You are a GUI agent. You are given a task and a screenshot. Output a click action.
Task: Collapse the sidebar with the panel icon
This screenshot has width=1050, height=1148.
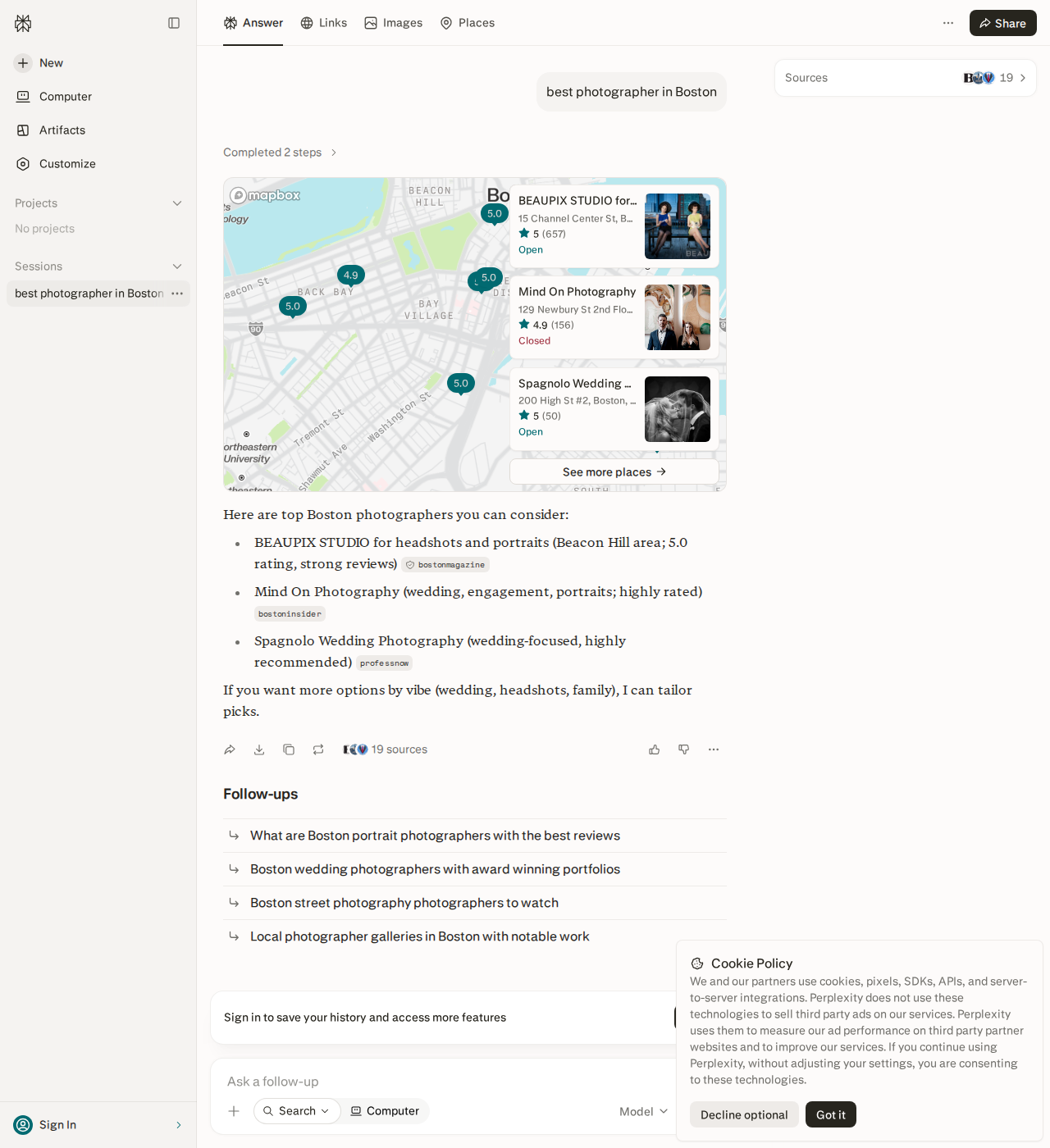pyautogui.click(x=174, y=23)
